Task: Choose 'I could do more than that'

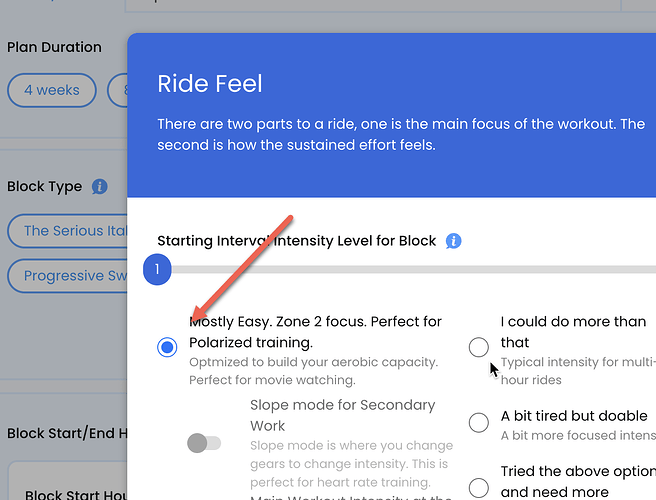Action: tap(479, 347)
